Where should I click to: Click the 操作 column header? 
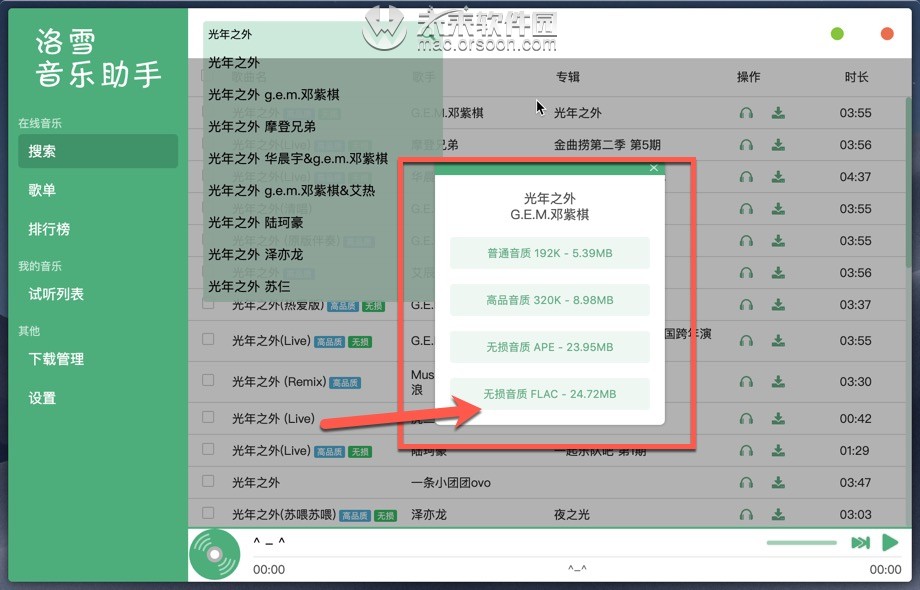coord(748,77)
